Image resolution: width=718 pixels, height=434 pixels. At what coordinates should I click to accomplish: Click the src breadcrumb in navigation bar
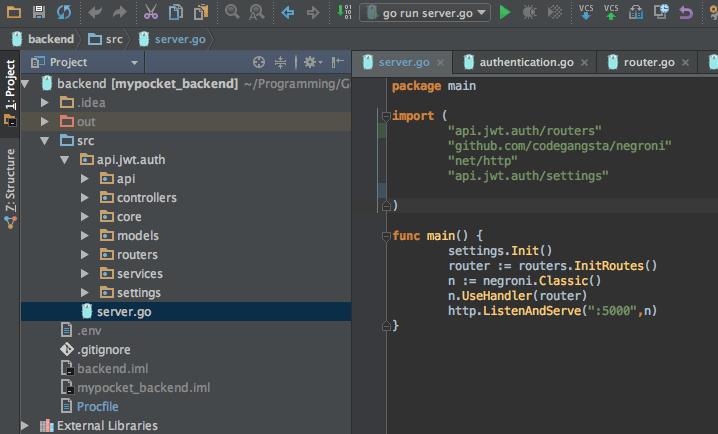113,39
